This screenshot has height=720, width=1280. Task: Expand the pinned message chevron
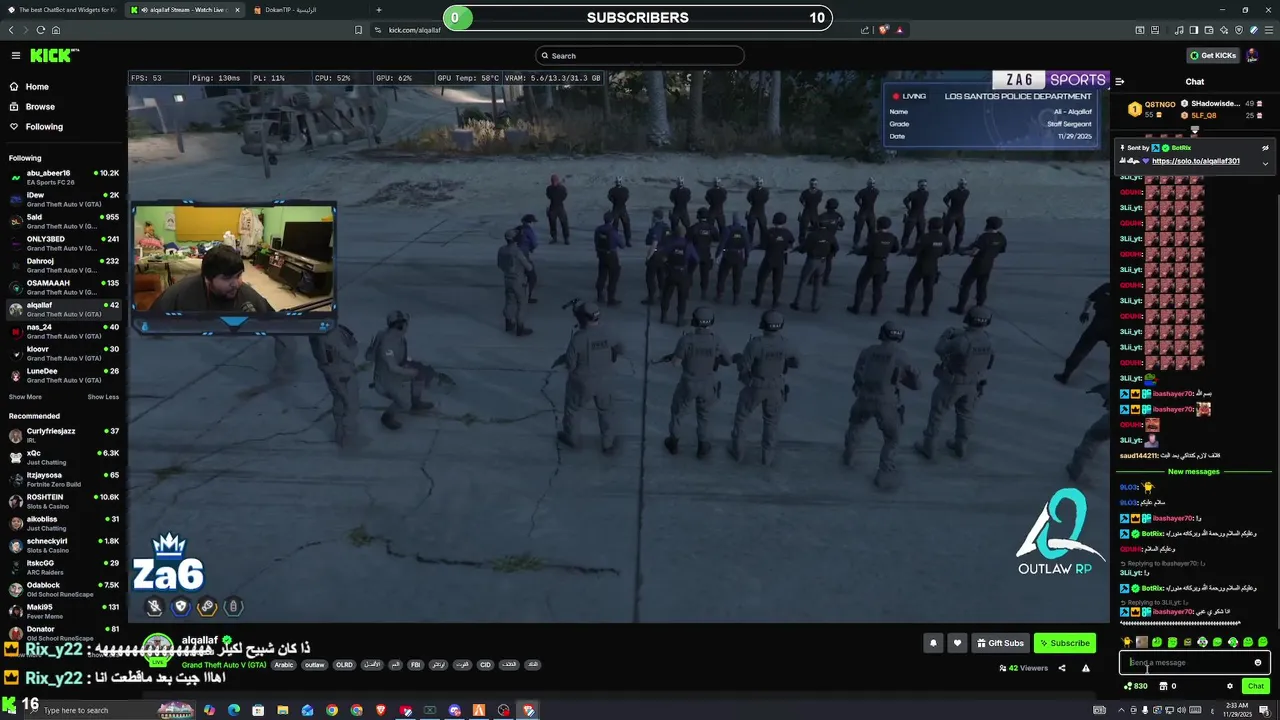click(1265, 163)
